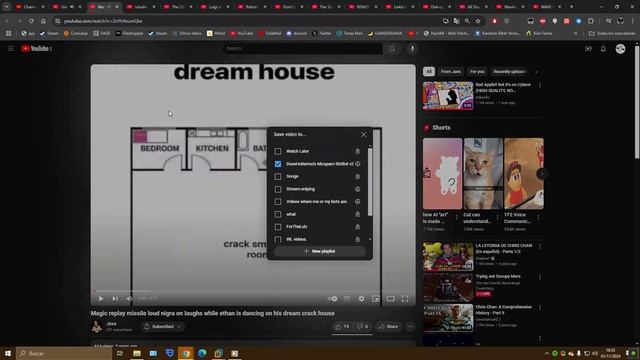Check the IRL videos playlist box
This screenshot has height=360, width=640.
point(278,239)
